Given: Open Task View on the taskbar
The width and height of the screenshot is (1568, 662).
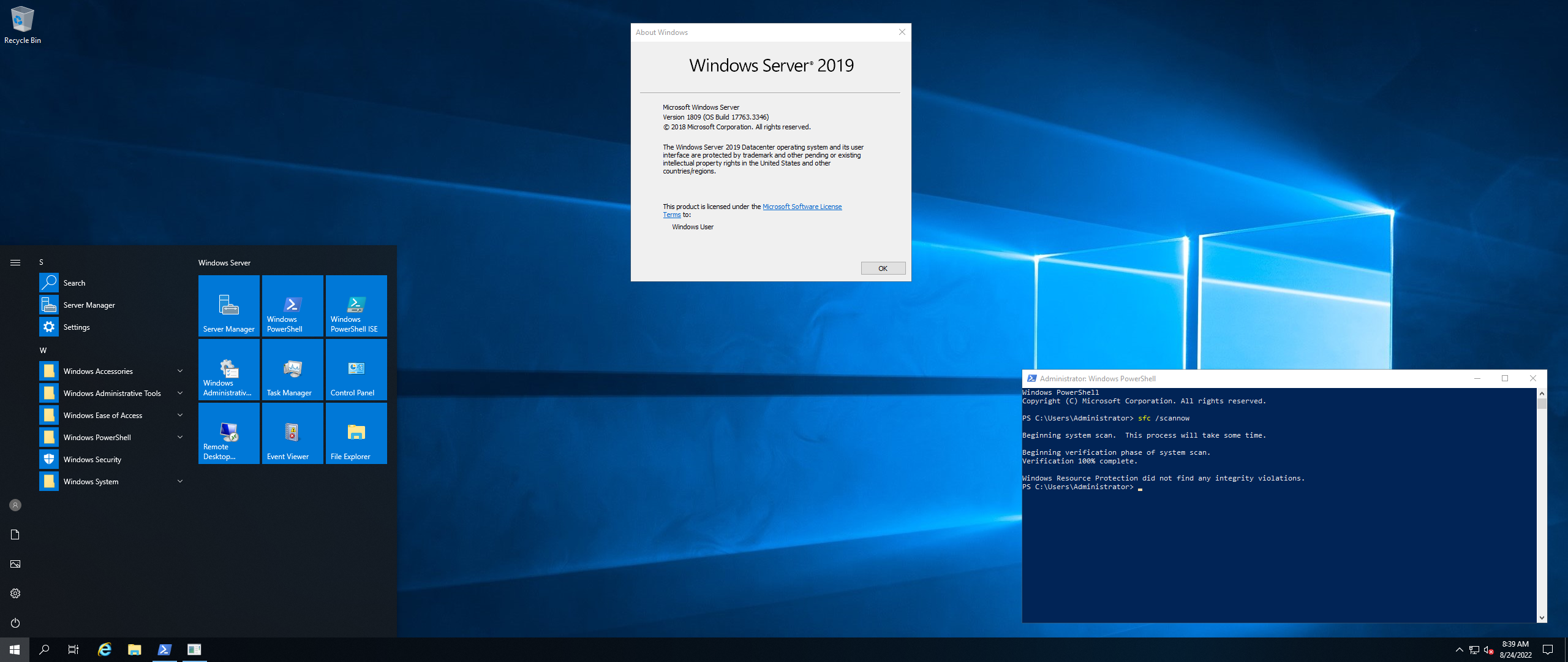Looking at the screenshot, I should (73, 650).
